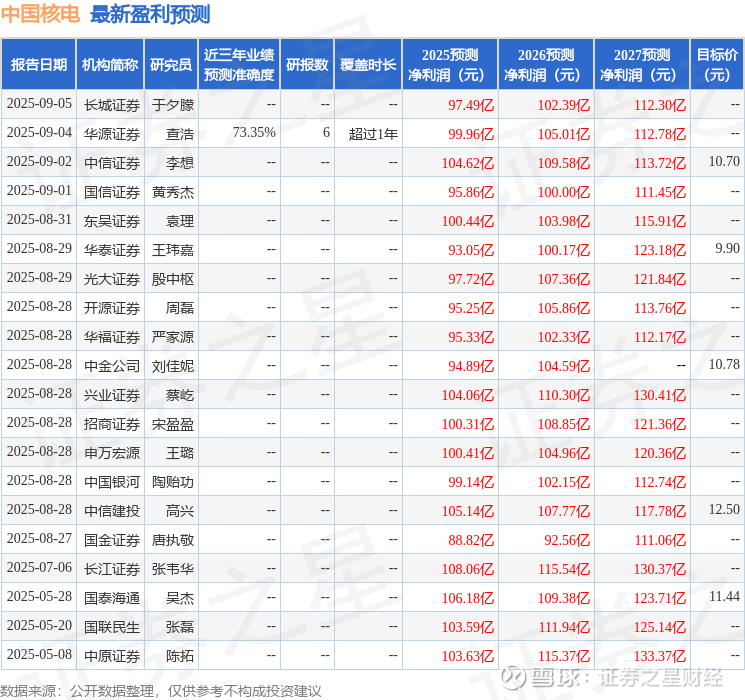Select the 招商证券 institution cell
745x700 pixels.
coord(112,424)
